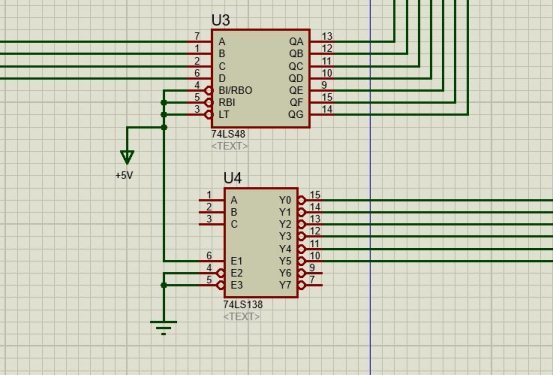Select pin 1 input A of U4
The width and height of the screenshot is (553, 375).
point(212,200)
